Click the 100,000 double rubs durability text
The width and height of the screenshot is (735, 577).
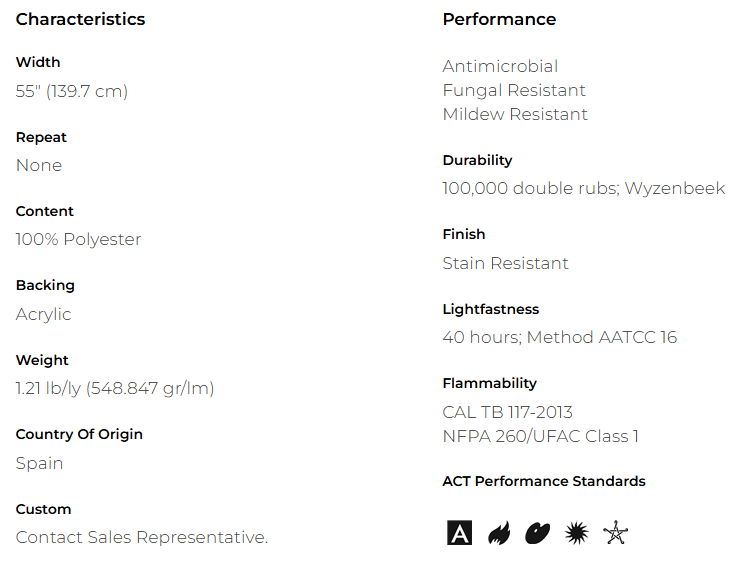(583, 188)
